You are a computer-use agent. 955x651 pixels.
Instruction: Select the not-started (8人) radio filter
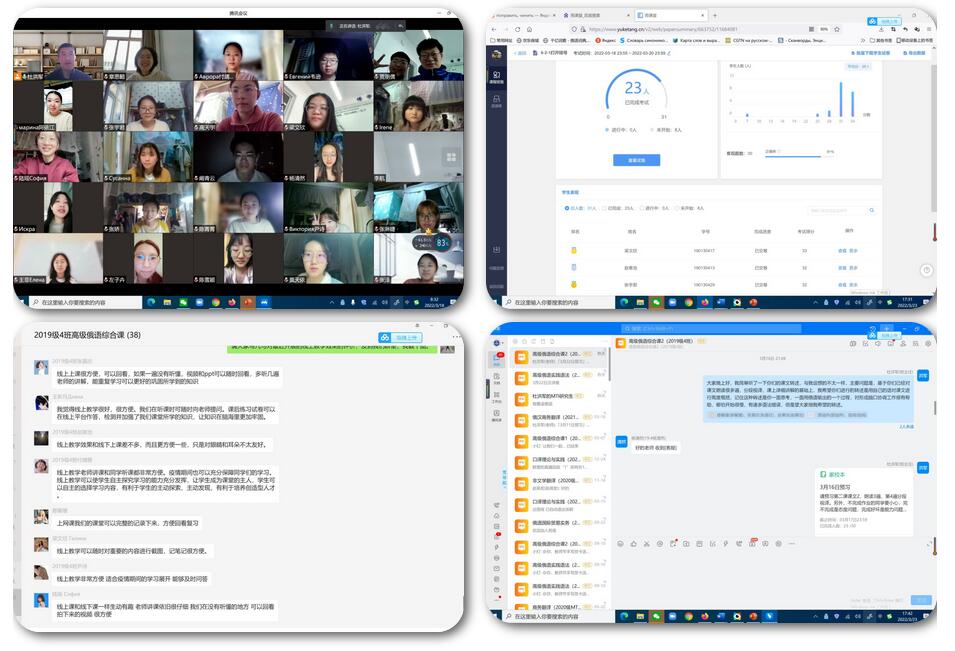click(677, 208)
